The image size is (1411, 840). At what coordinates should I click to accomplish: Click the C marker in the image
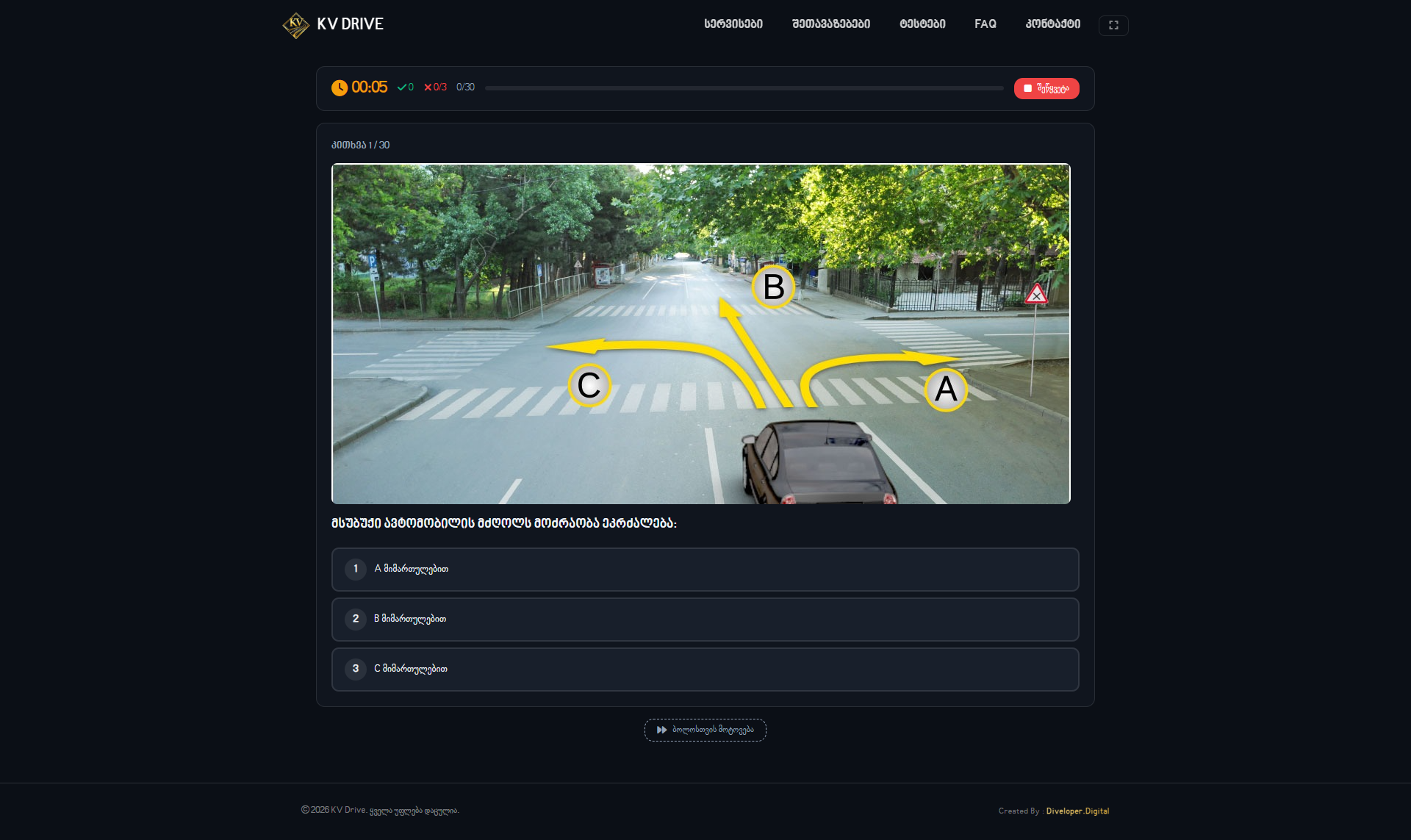(589, 385)
